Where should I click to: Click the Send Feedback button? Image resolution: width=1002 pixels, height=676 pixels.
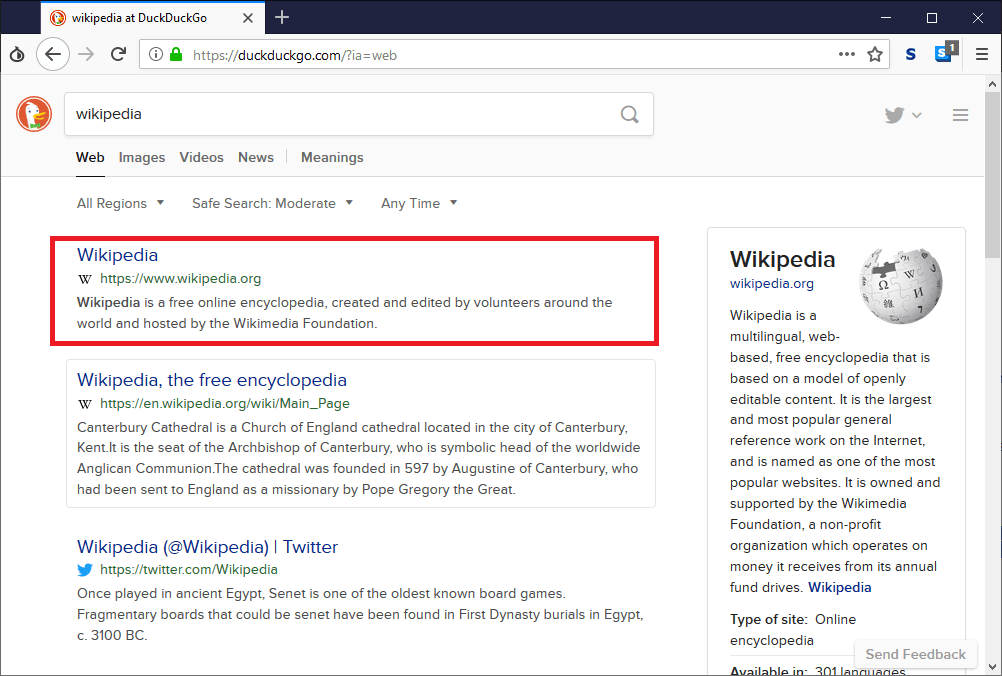point(915,654)
